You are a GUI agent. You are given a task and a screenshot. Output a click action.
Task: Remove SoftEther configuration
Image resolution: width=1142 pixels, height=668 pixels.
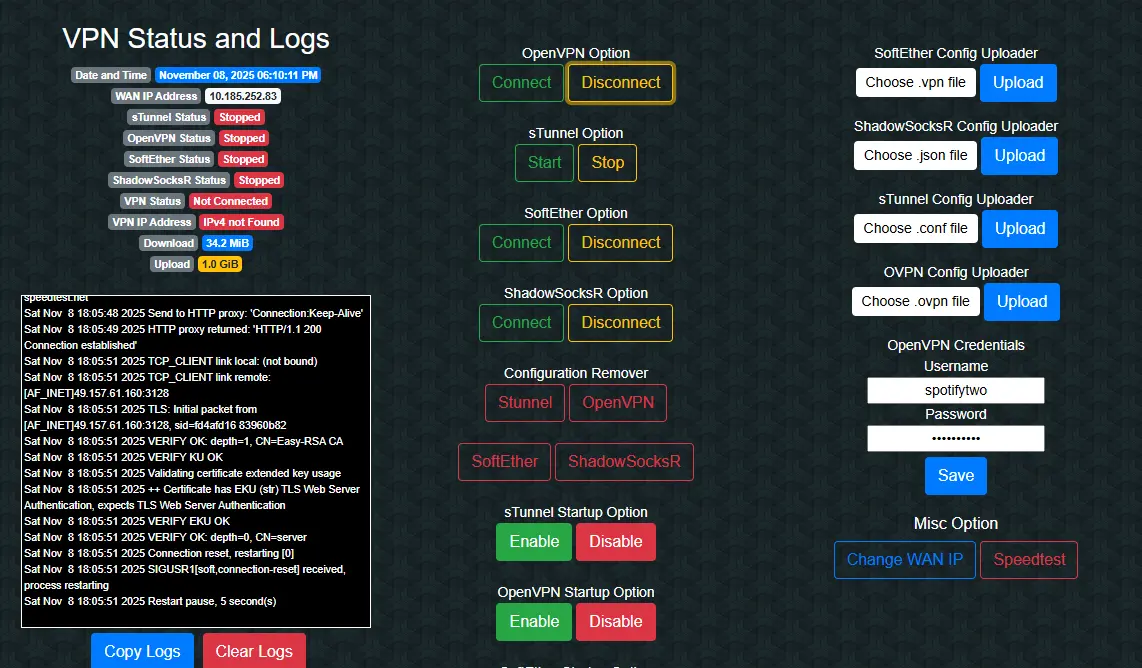(x=505, y=462)
